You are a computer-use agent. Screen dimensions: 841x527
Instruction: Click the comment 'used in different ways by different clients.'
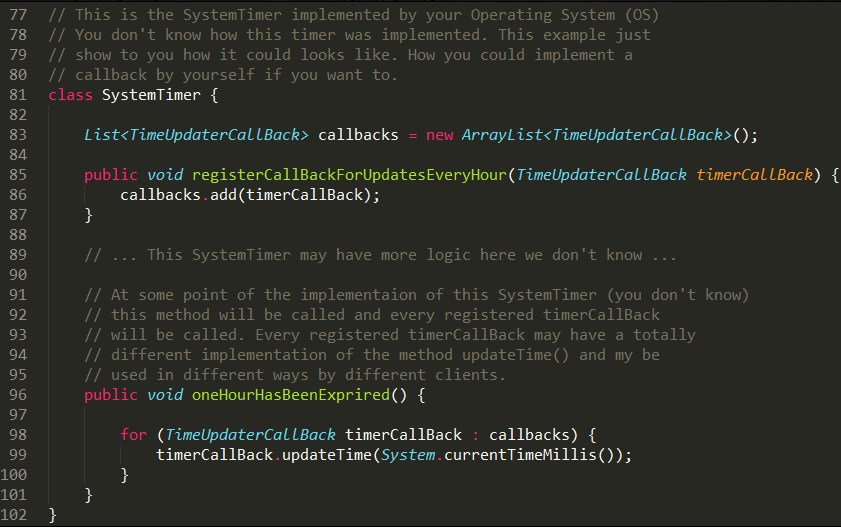coord(295,375)
